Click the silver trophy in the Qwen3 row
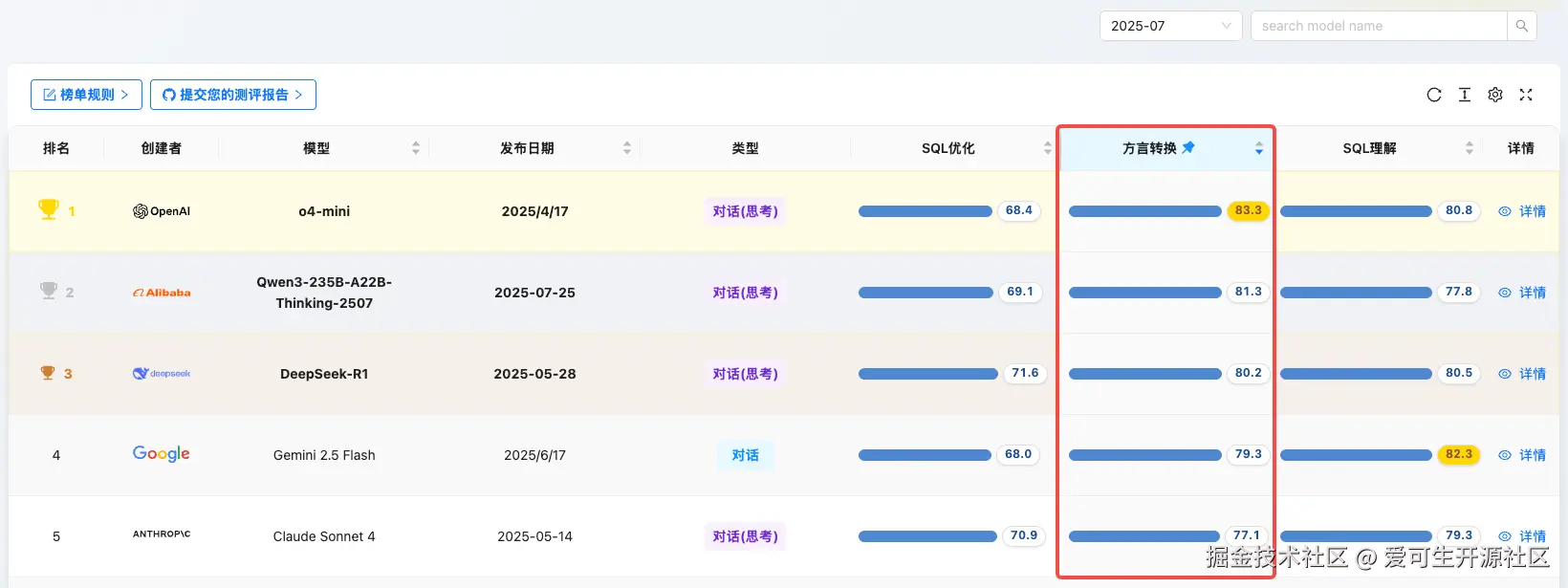The width and height of the screenshot is (1568, 588). (49, 291)
